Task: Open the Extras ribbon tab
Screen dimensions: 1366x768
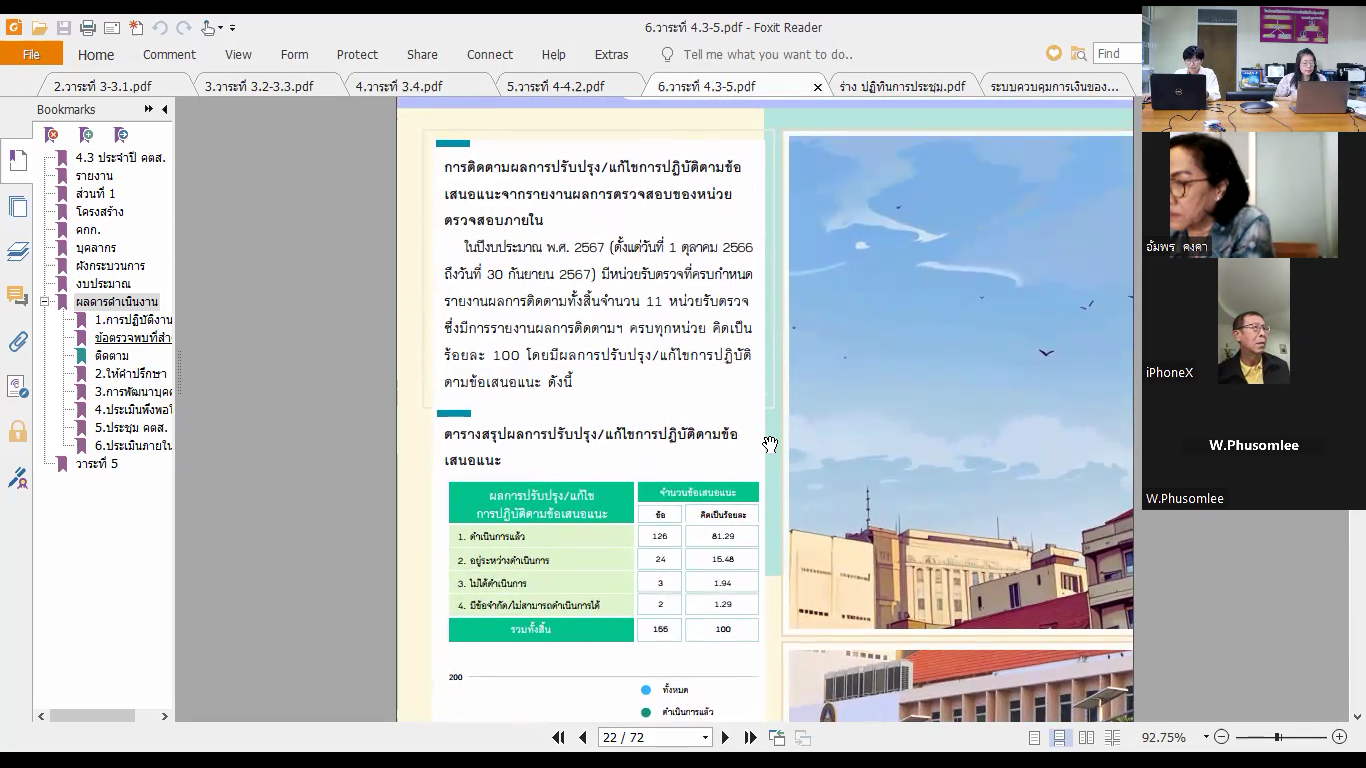Action: click(x=612, y=55)
